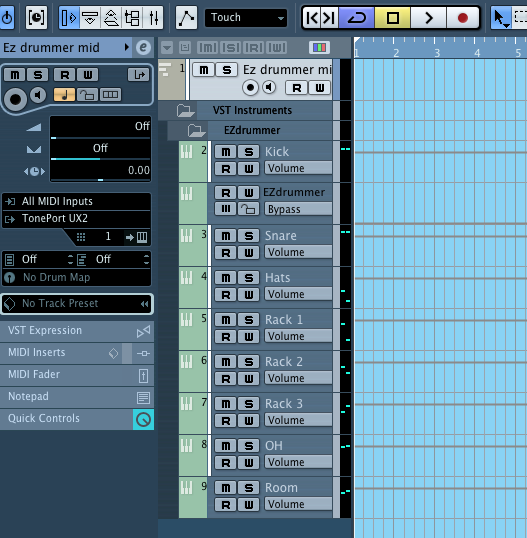Click the Go to next marker button

click(x=329, y=17)
